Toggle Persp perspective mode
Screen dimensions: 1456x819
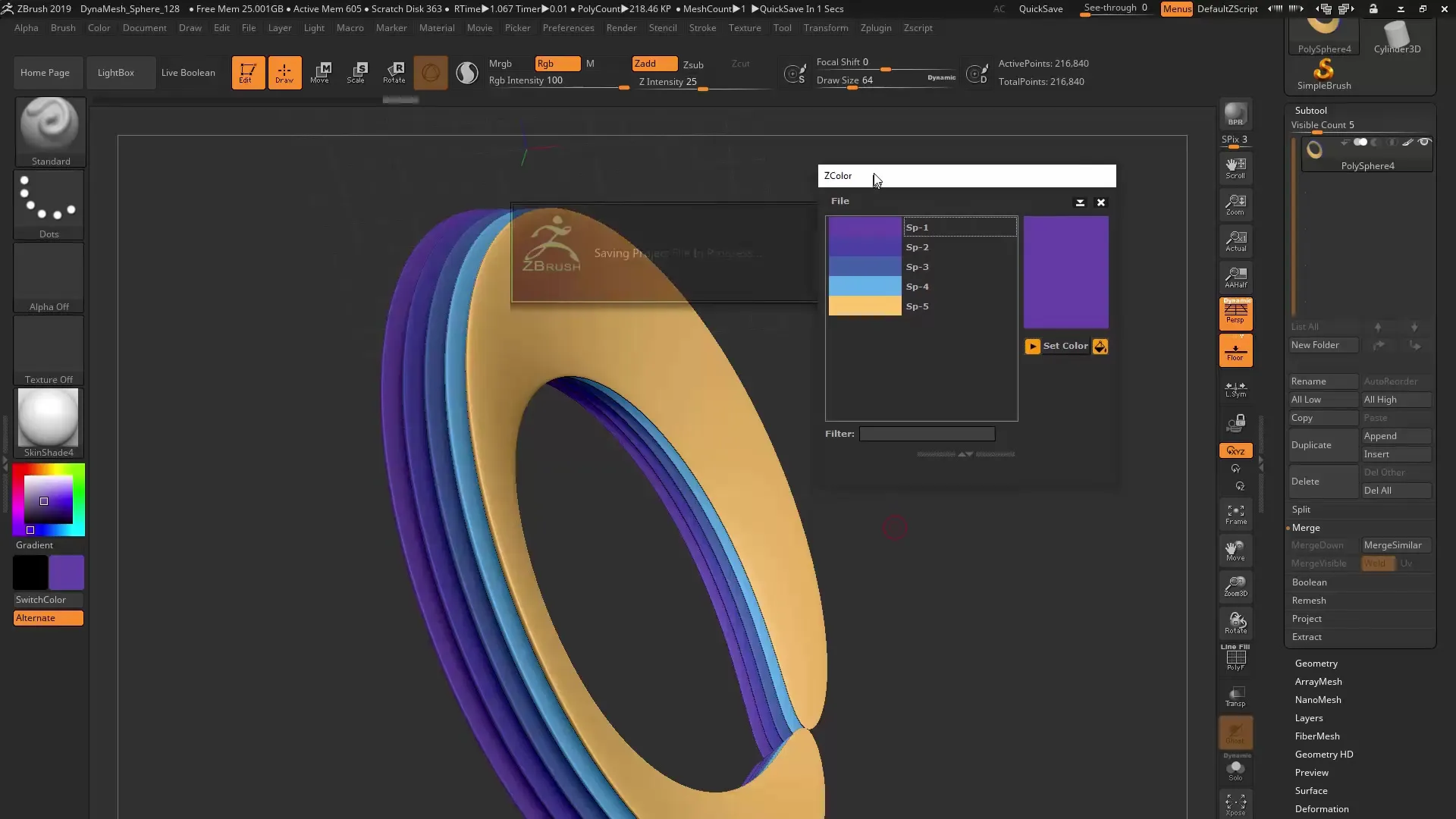tap(1235, 313)
